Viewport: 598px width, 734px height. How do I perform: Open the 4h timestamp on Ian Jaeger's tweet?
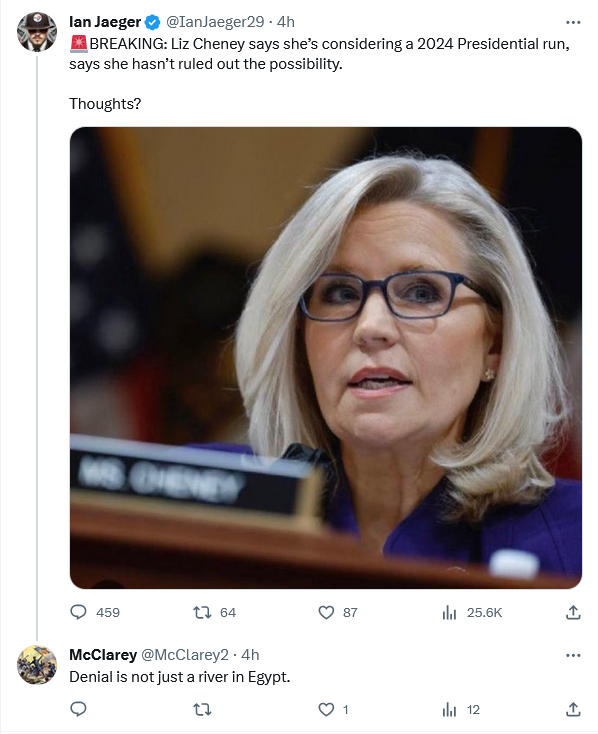click(286, 22)
